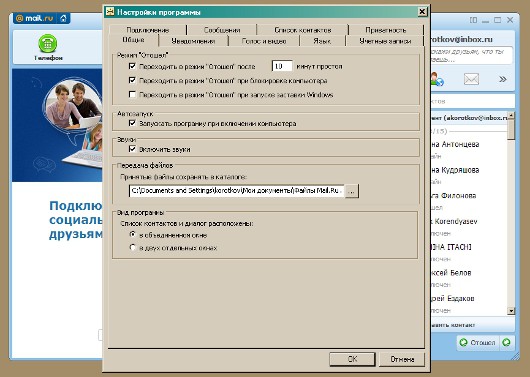Toggle 'Отошел' after idle minutes checkbox
The image size is (530, 377).
coord(132,66)
